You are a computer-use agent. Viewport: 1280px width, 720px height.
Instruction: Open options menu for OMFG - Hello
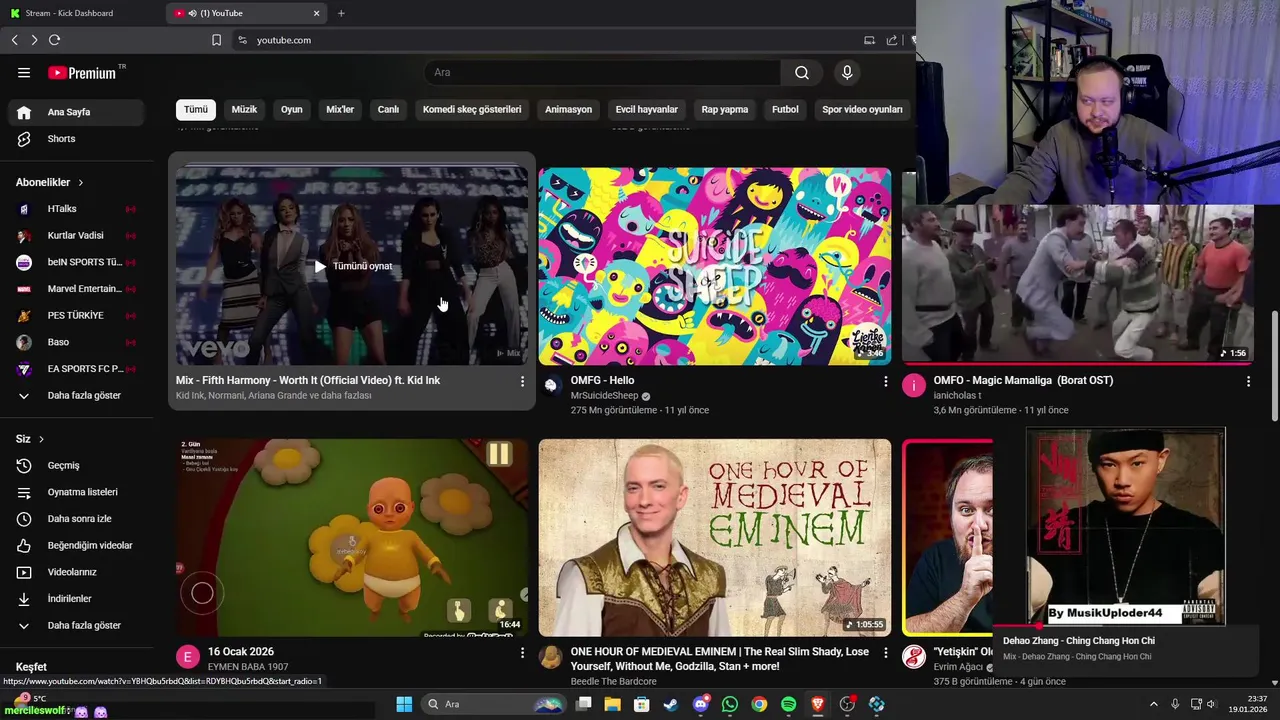click(x=885, y=381)
